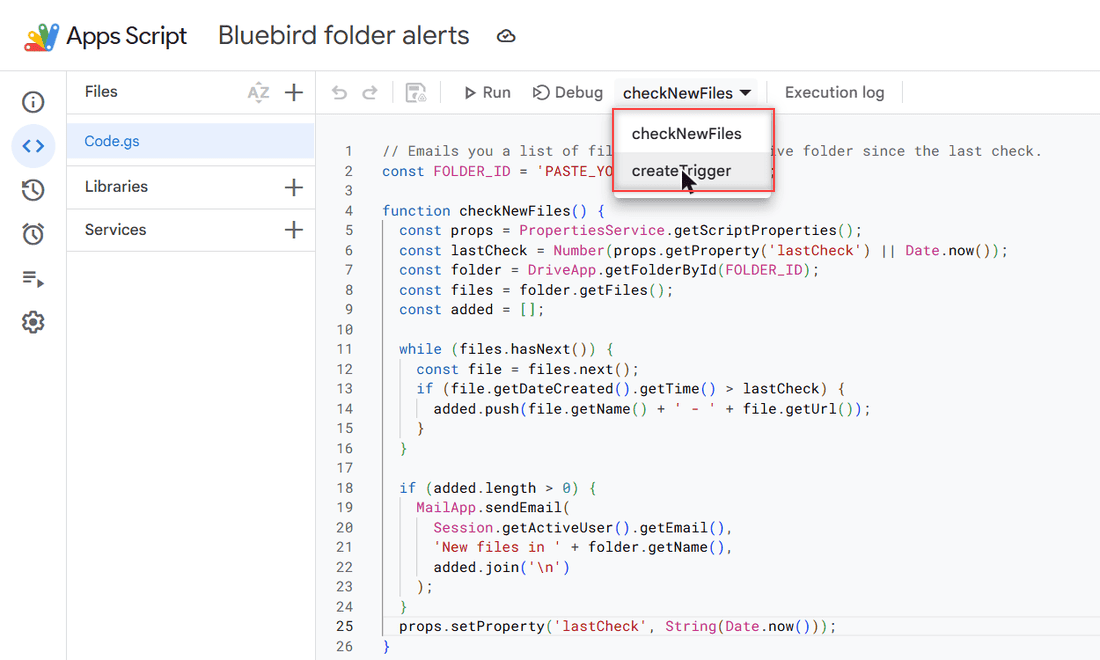Click the PropertiesService.getScriptProperties() line
The width and height of the screenshot is (1100, 660).
631,230
